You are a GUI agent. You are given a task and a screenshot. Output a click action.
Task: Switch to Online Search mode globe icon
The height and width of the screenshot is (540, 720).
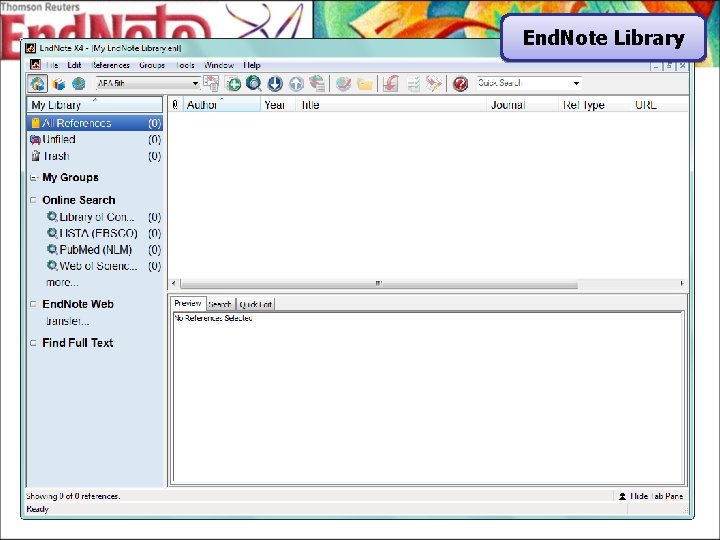coord(79,84)
